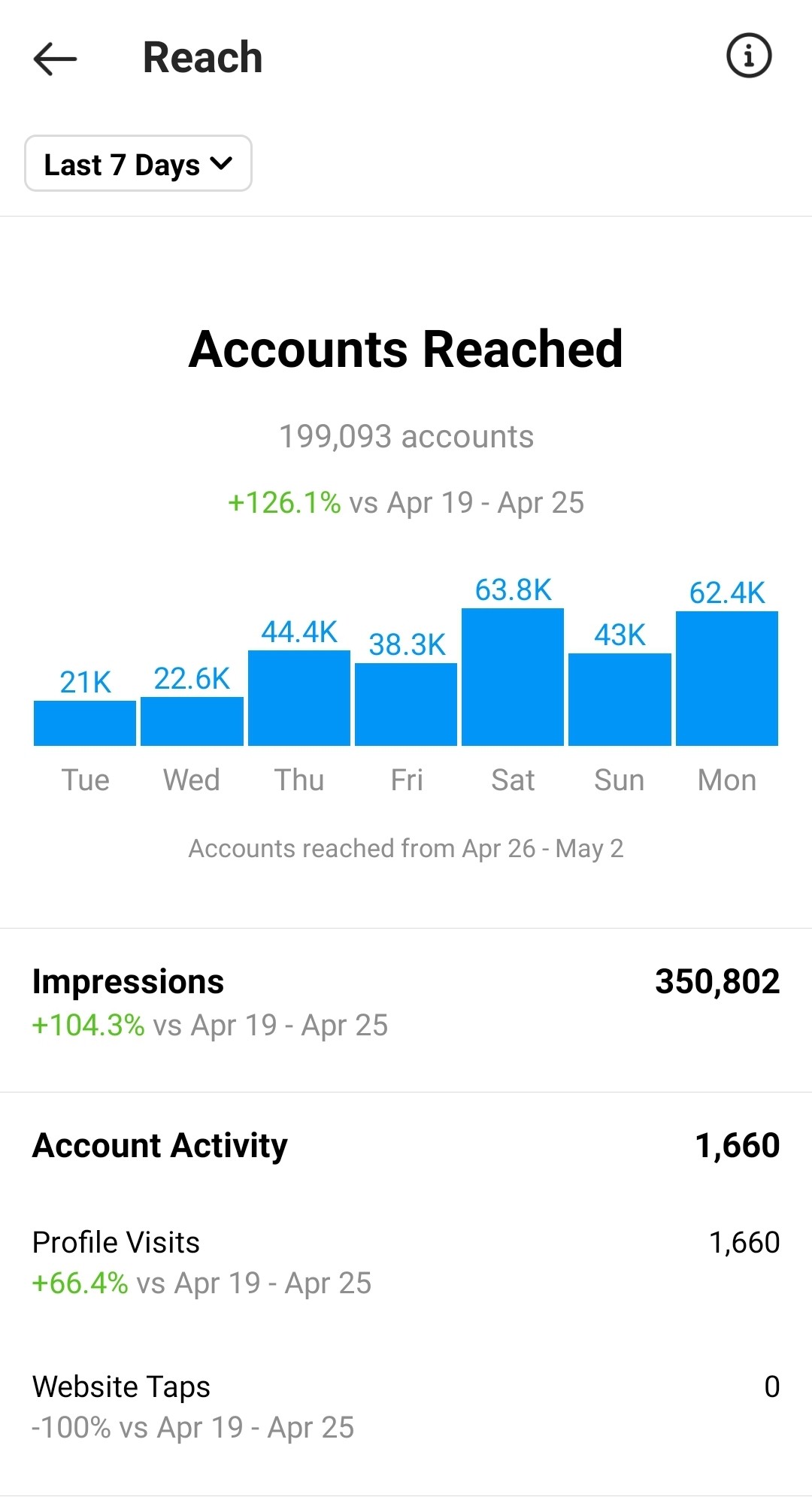Tap the Thursday 44.4K bar
The height and width of the screenshot is (1497, 812).
coord(299,698)
